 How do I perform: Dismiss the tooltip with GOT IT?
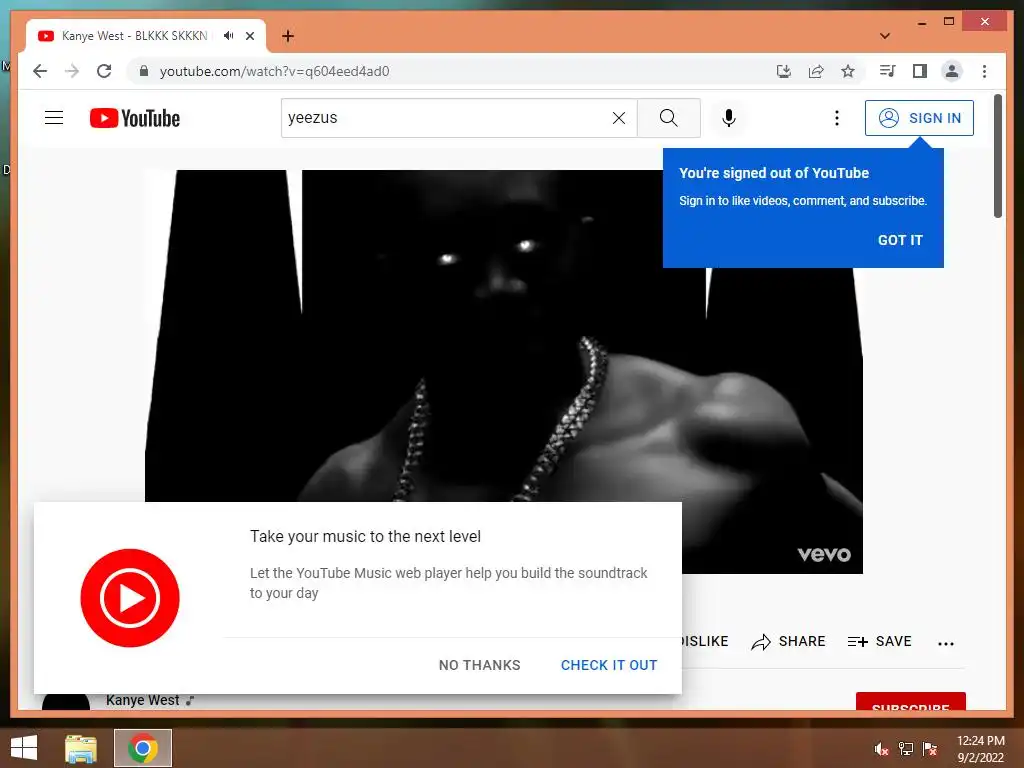click(900, 240)
